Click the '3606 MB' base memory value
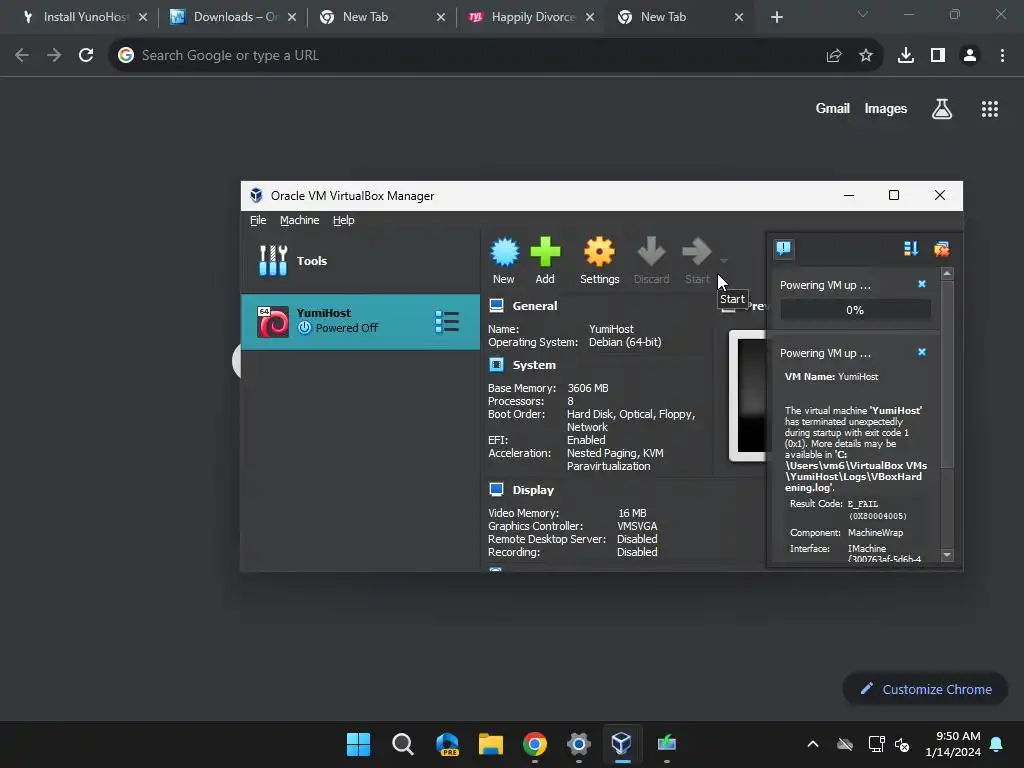 (x=588, y=388)
